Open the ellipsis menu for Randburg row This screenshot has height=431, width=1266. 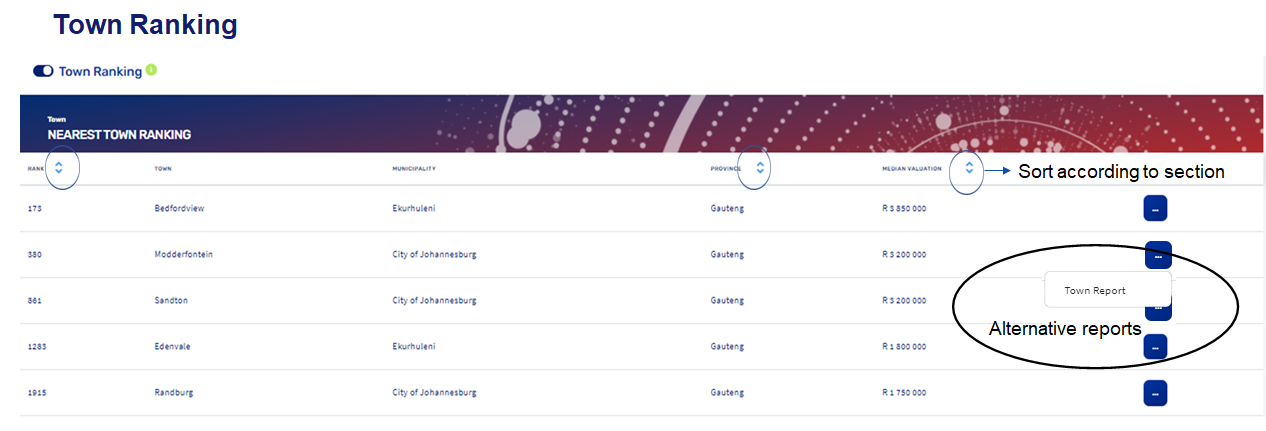(1155, 393)
